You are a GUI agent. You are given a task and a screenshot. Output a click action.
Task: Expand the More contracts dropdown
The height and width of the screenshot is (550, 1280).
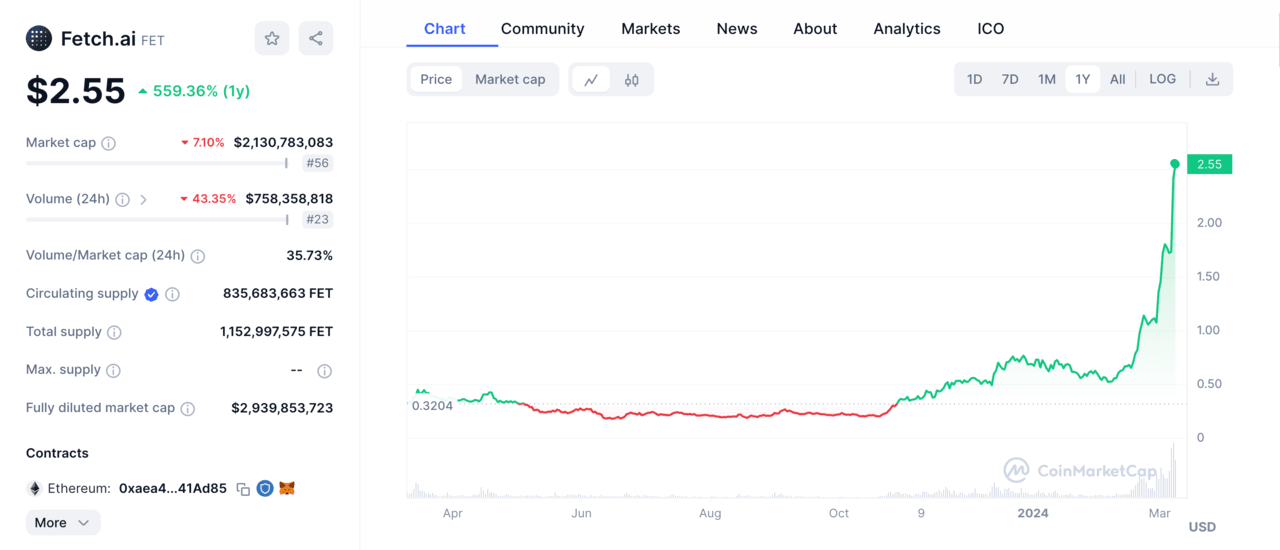pos(62,522)
